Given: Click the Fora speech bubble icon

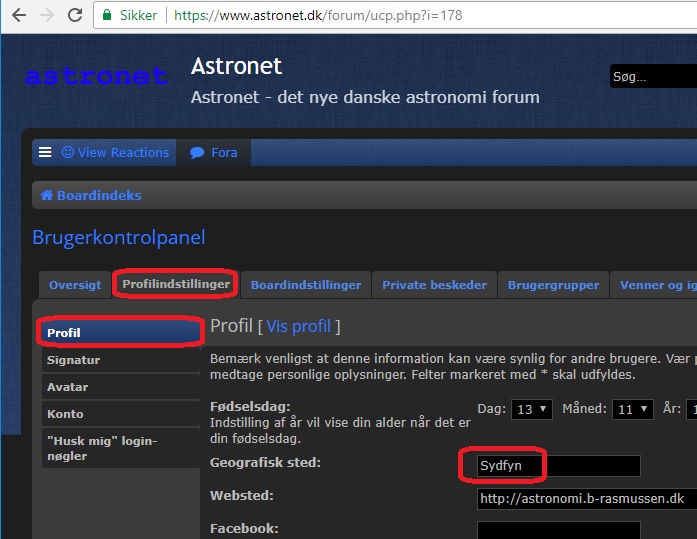Looking at the screenshot, I should click(197, 153).
